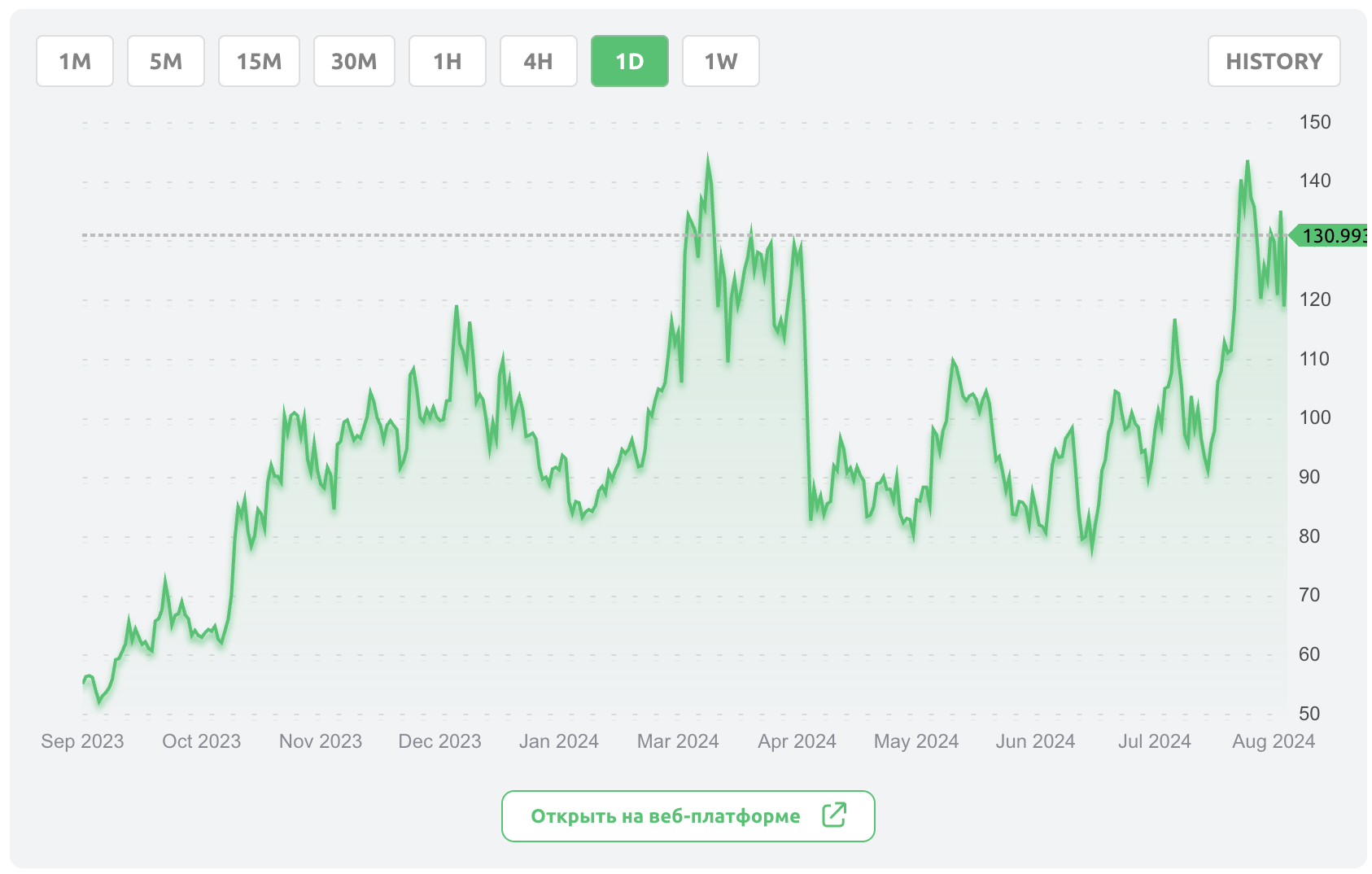
Task: Open the HISTORY view
Action: [1274, 61]
